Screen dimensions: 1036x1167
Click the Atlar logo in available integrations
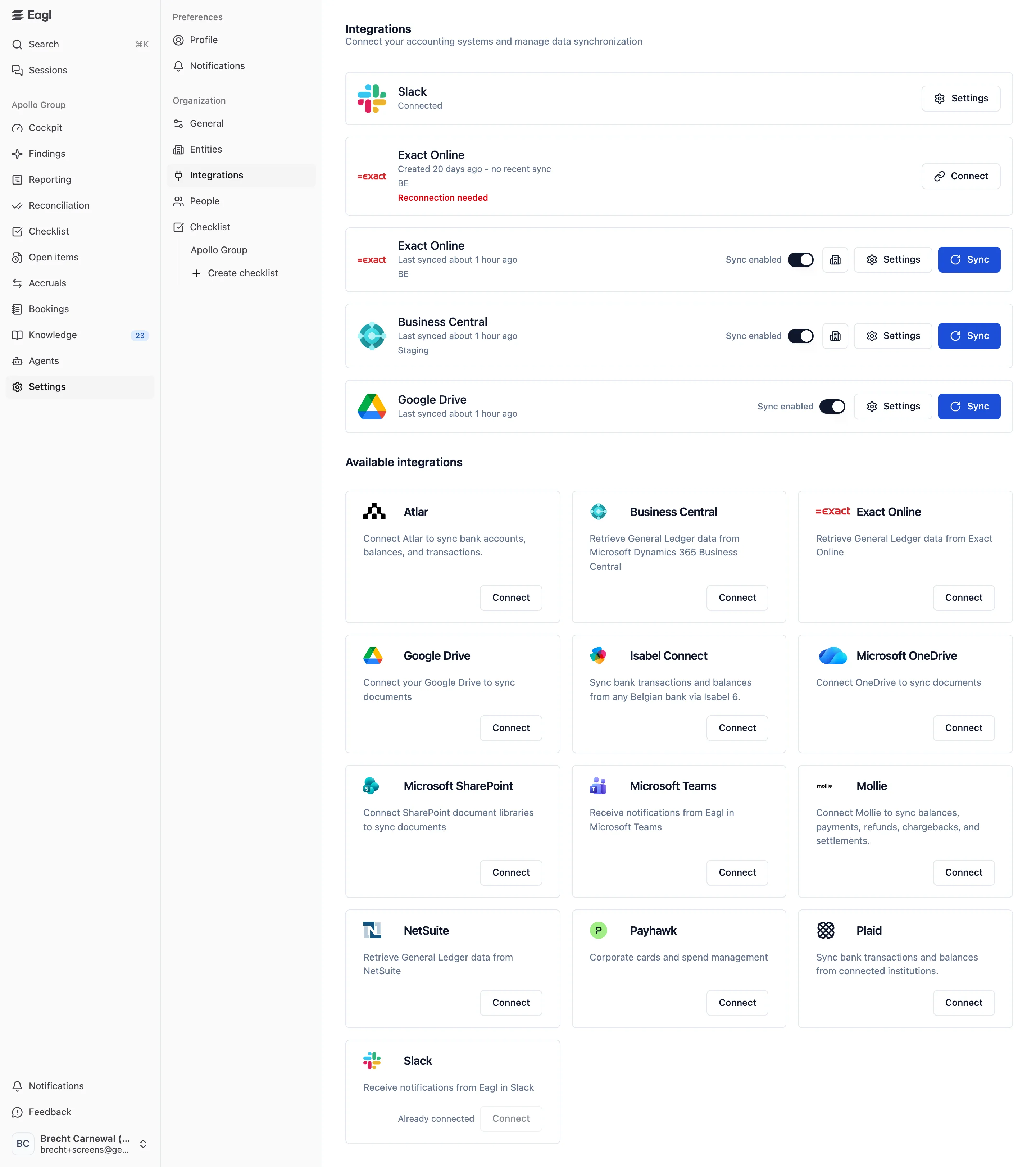374,512
